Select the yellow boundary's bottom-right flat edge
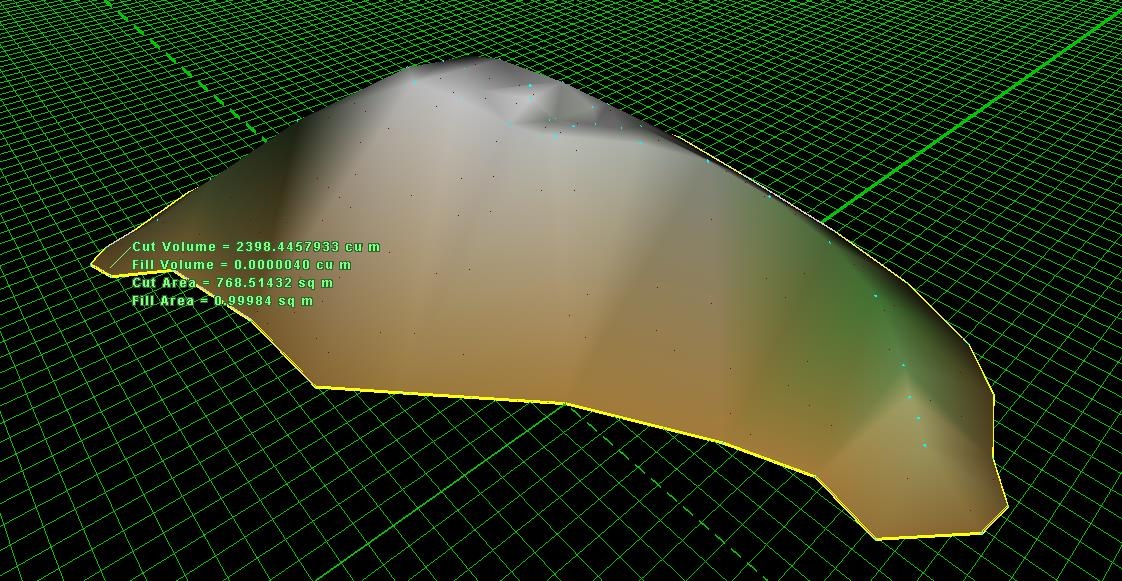The image size is (1122, 581). pyautogui.click(x=930, y=536)
